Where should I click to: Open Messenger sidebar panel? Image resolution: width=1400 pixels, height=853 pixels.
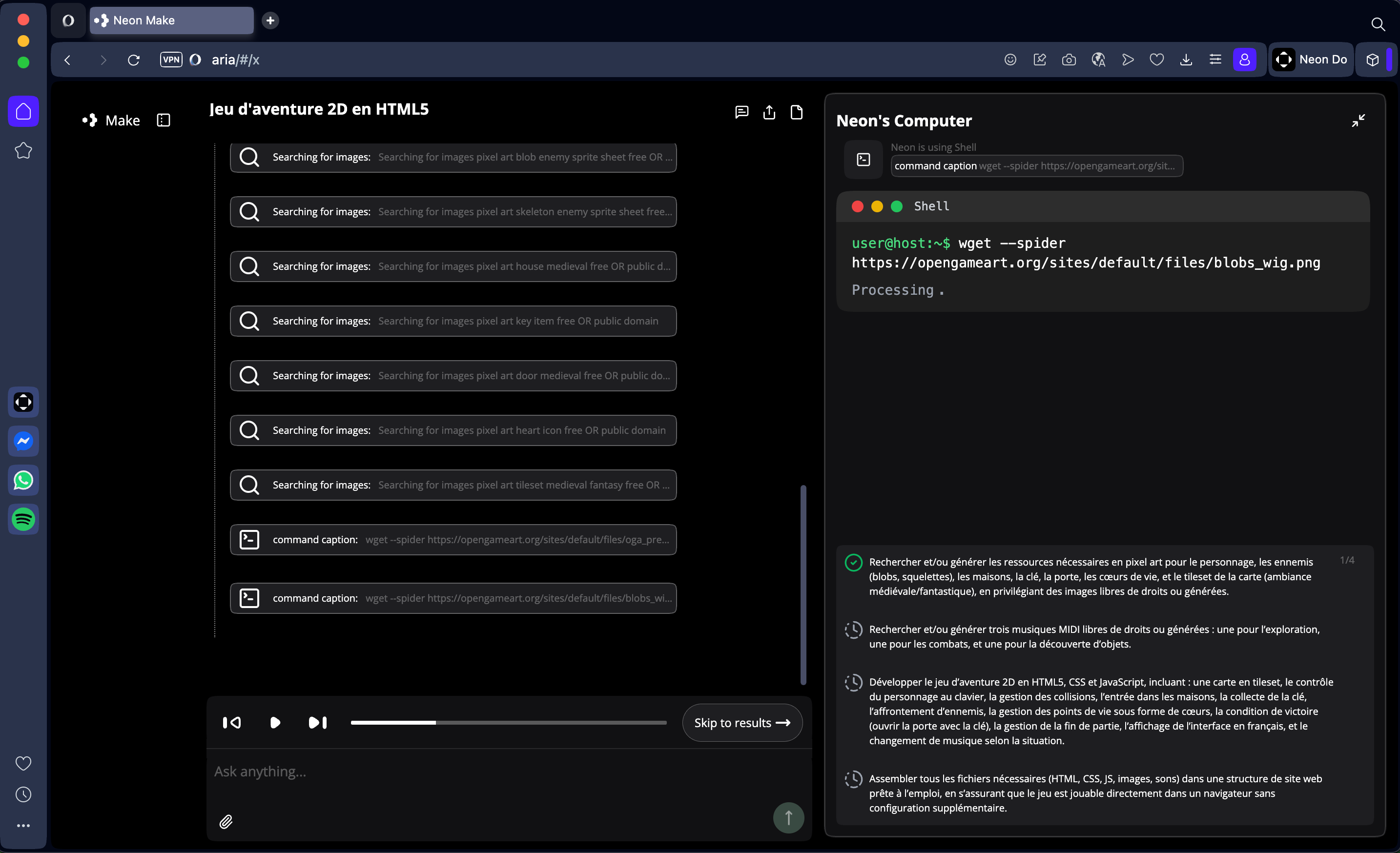[23, 441]
